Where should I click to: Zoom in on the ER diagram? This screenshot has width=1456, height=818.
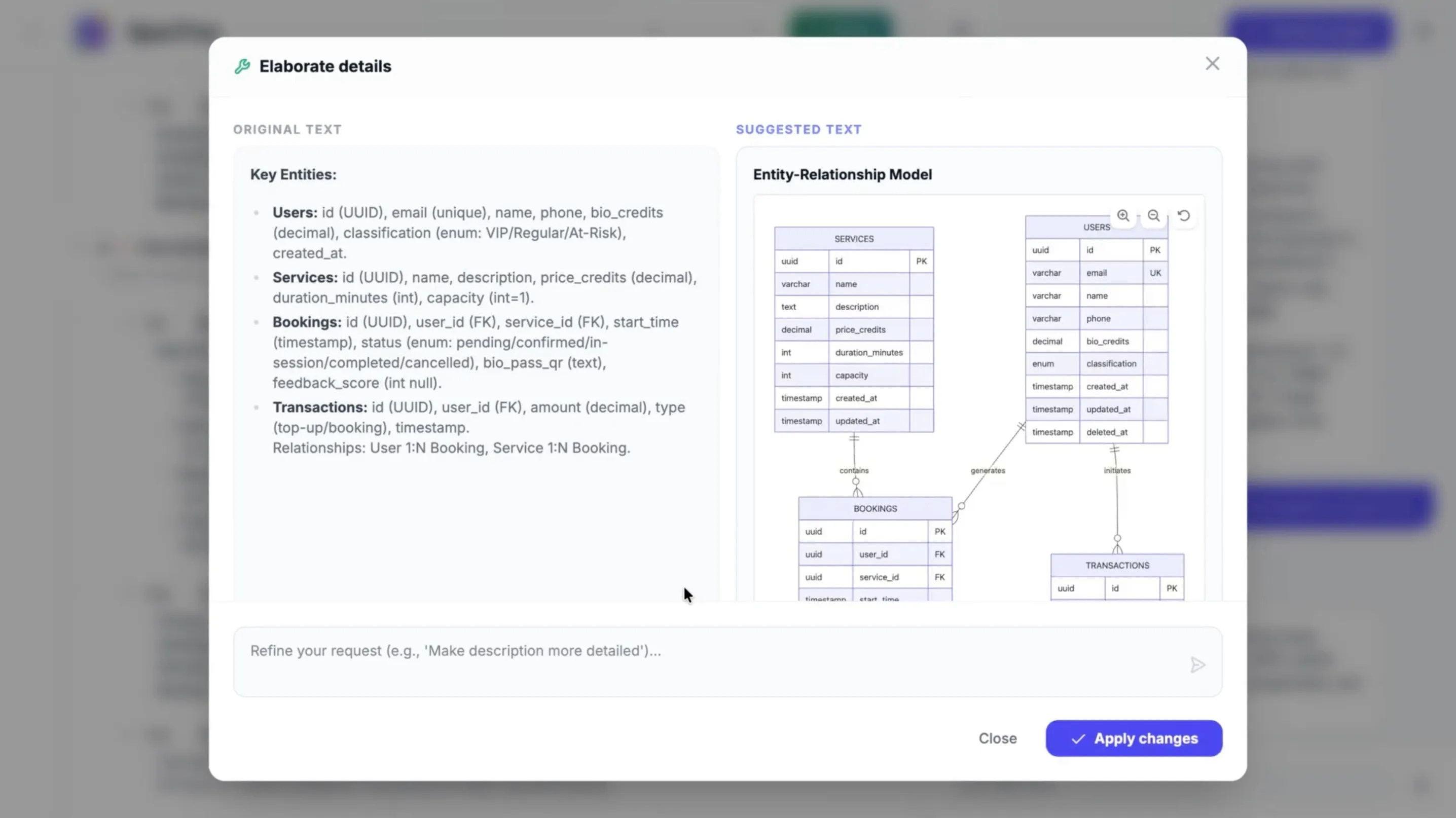[1123, 216]
